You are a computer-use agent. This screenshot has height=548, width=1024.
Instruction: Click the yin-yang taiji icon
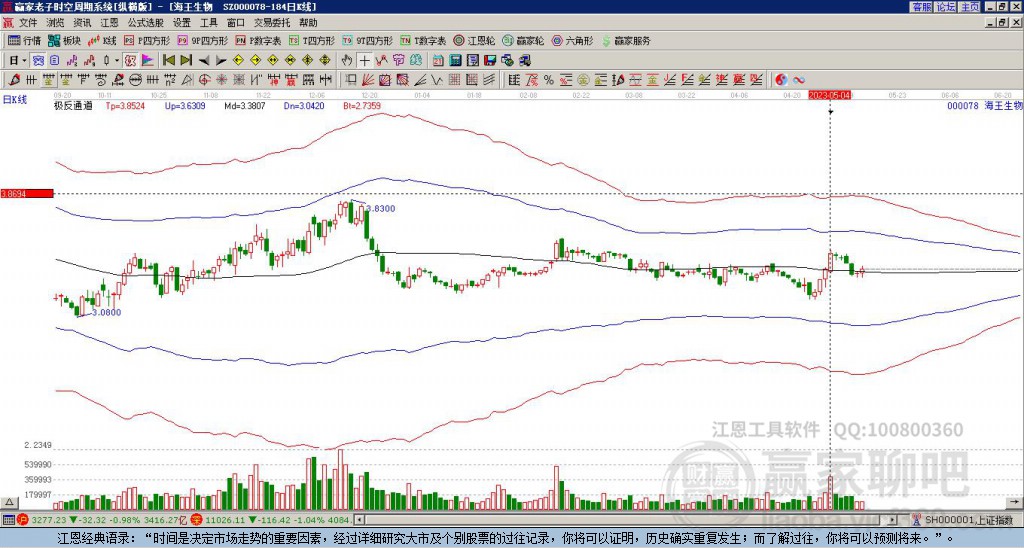[x=781, y=80]
